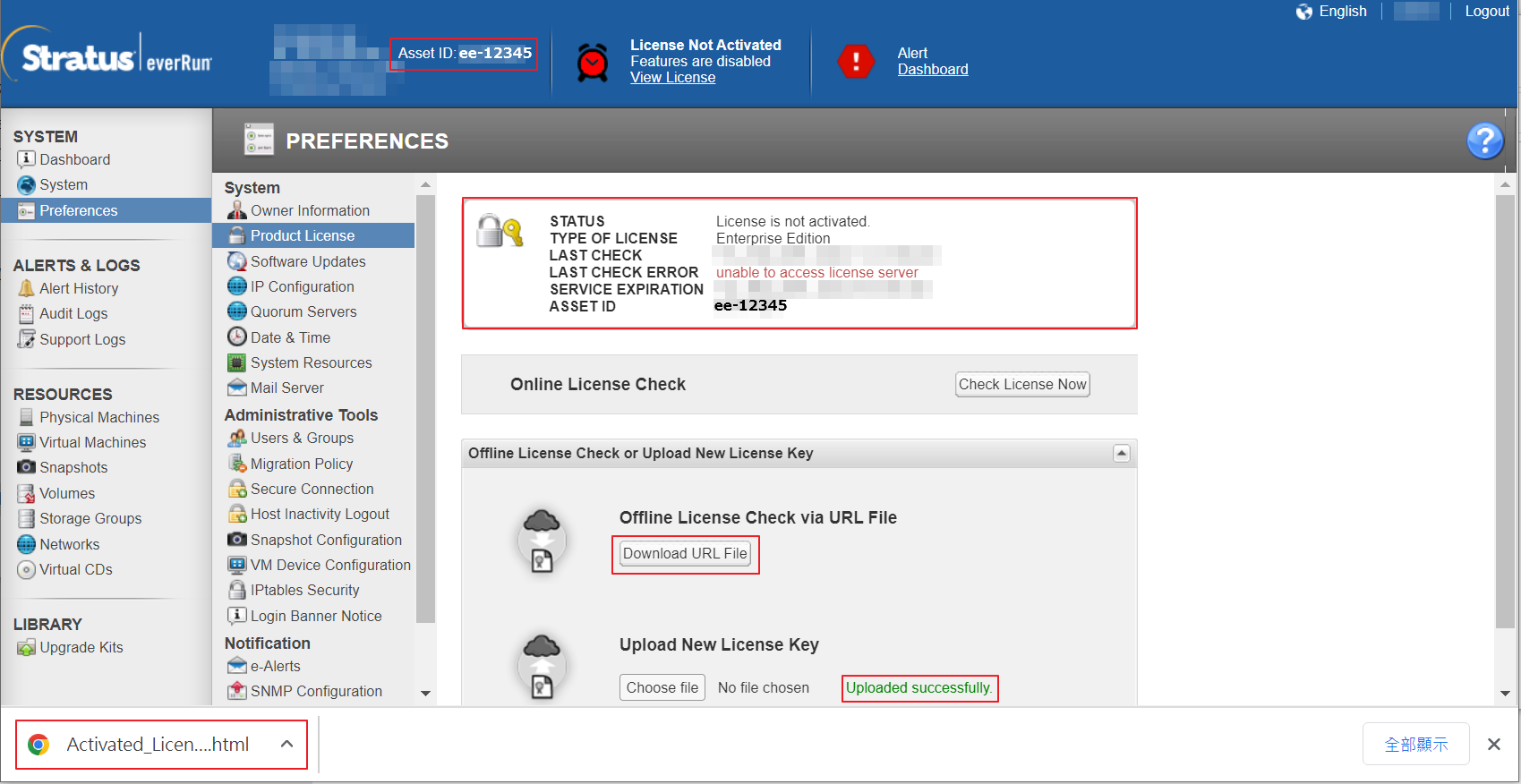Collapse the Offline License Check panel
Viewport: 1521px width, 784px height.
pos(1121,453)
